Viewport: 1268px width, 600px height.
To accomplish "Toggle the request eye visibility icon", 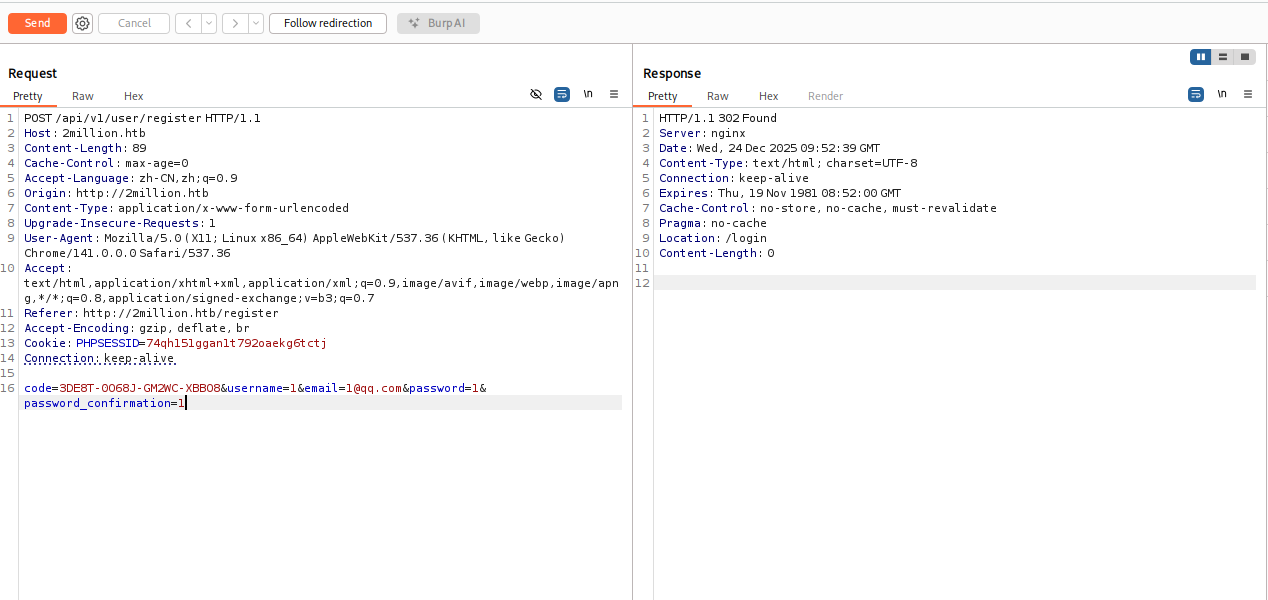I will (536, 94).
